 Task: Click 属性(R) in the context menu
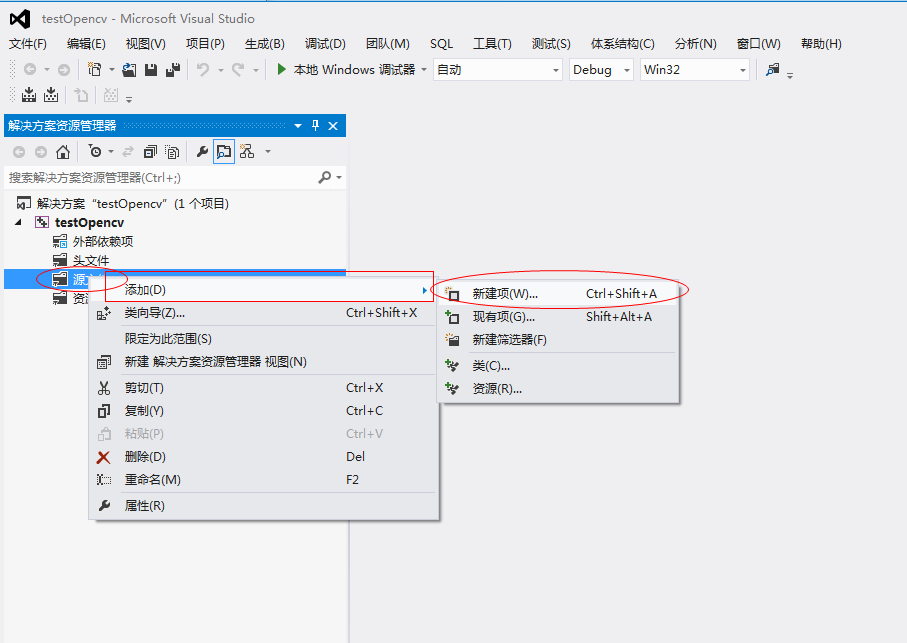144,506
